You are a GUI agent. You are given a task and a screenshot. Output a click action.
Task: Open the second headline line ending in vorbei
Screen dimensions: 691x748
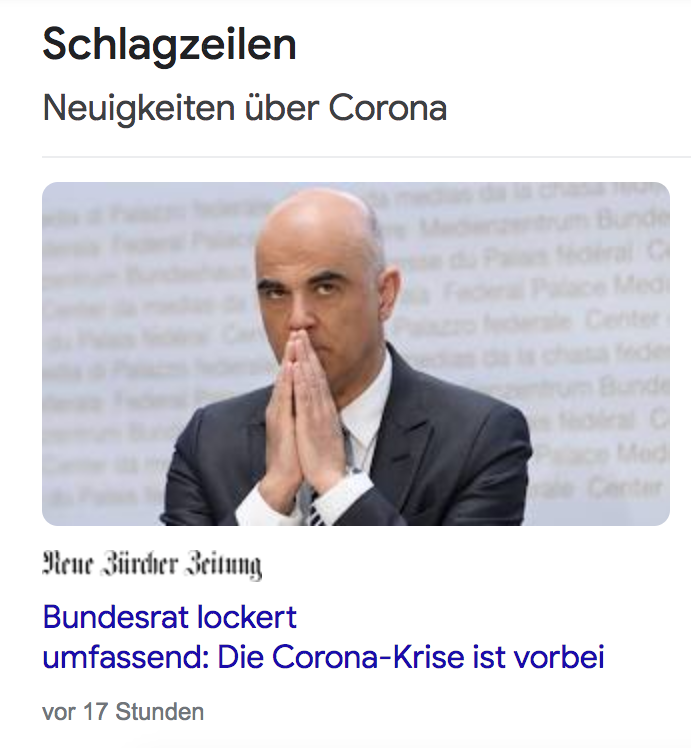[x=323, y=657]
